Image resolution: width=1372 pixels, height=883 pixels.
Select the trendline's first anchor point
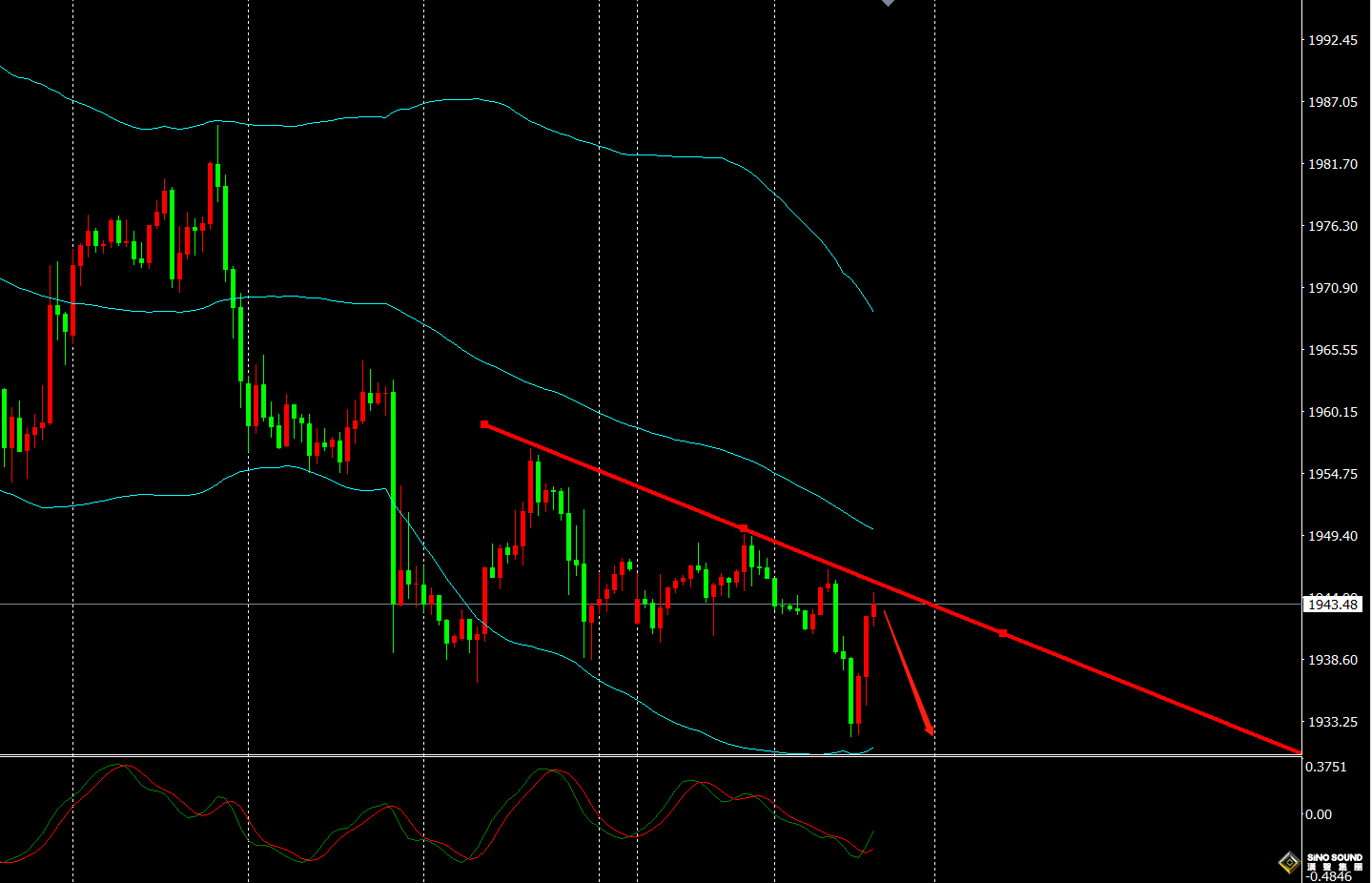click(x=485, y=424)
